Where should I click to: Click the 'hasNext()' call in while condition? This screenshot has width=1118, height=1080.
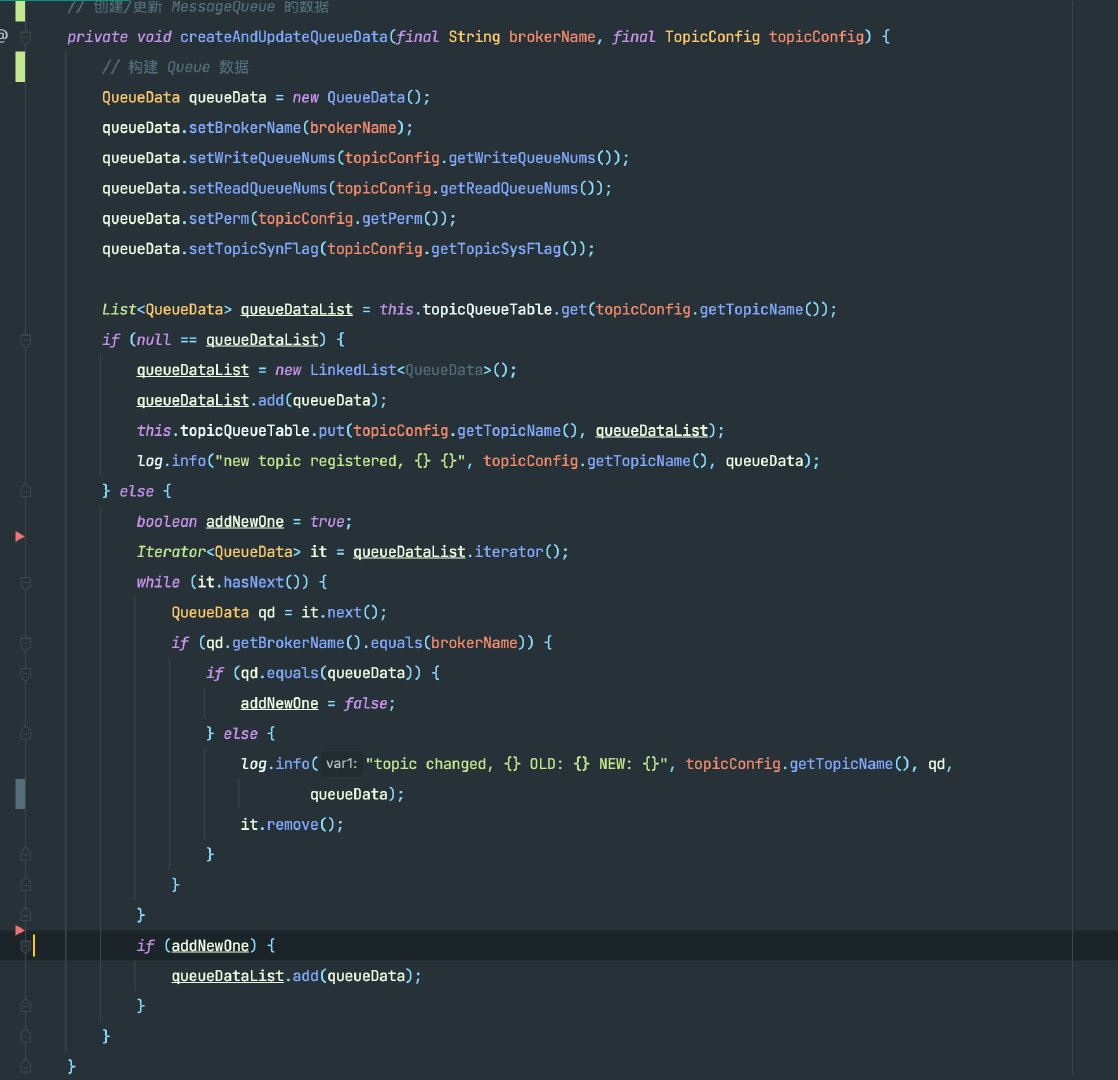pyautogui.click(x=266, y=582)
